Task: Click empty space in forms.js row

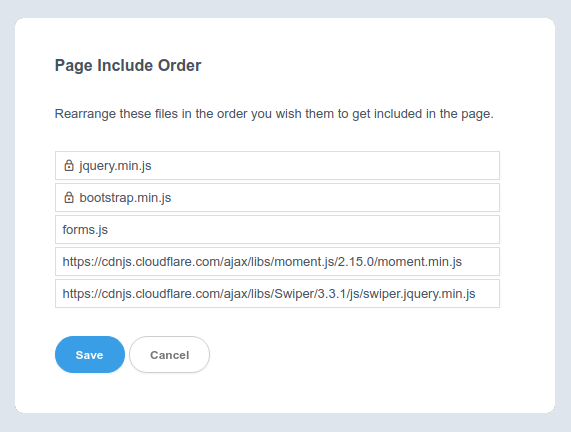Action: 302,229
